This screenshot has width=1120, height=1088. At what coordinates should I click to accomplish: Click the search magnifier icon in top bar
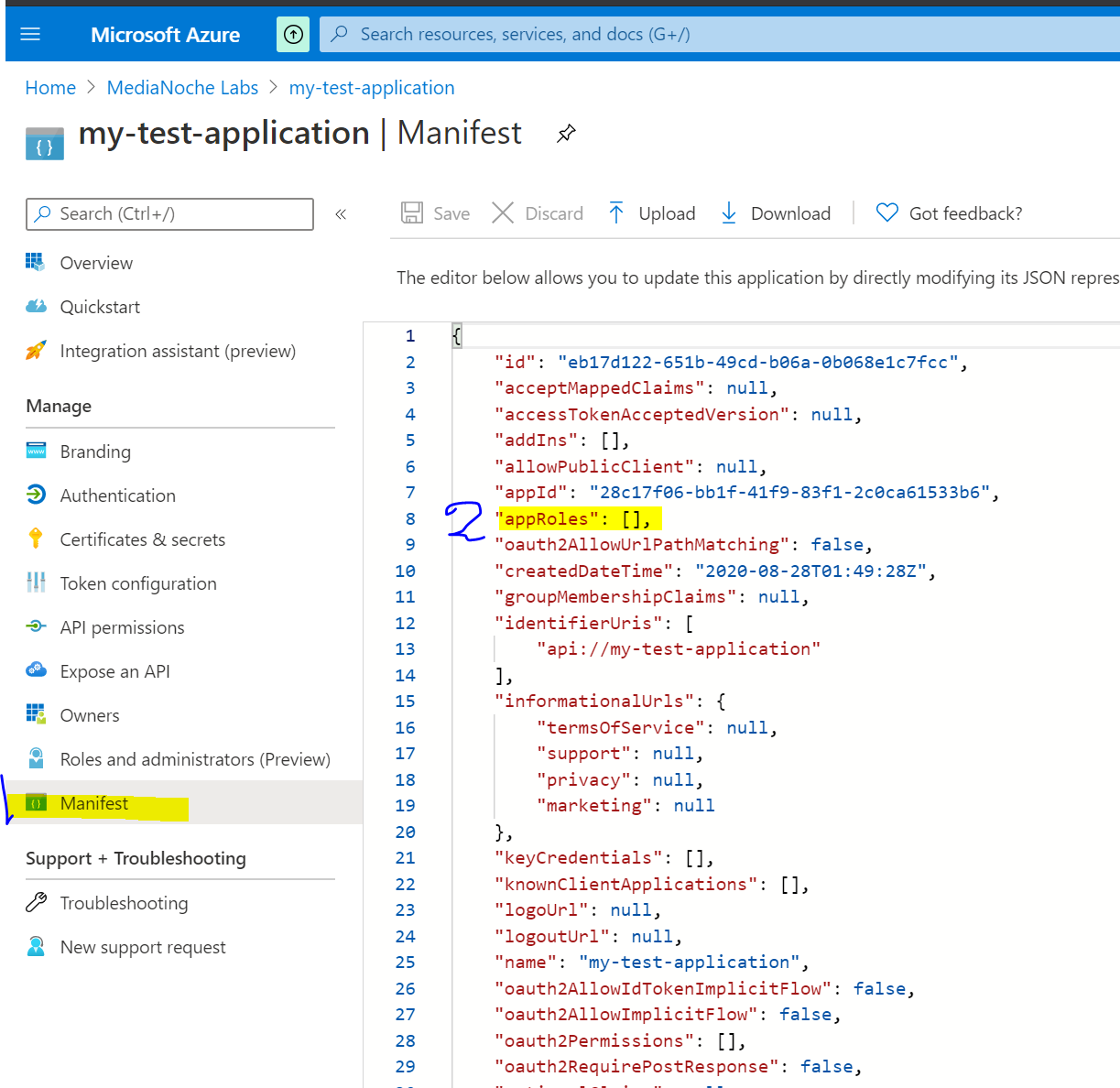[340, 34]
